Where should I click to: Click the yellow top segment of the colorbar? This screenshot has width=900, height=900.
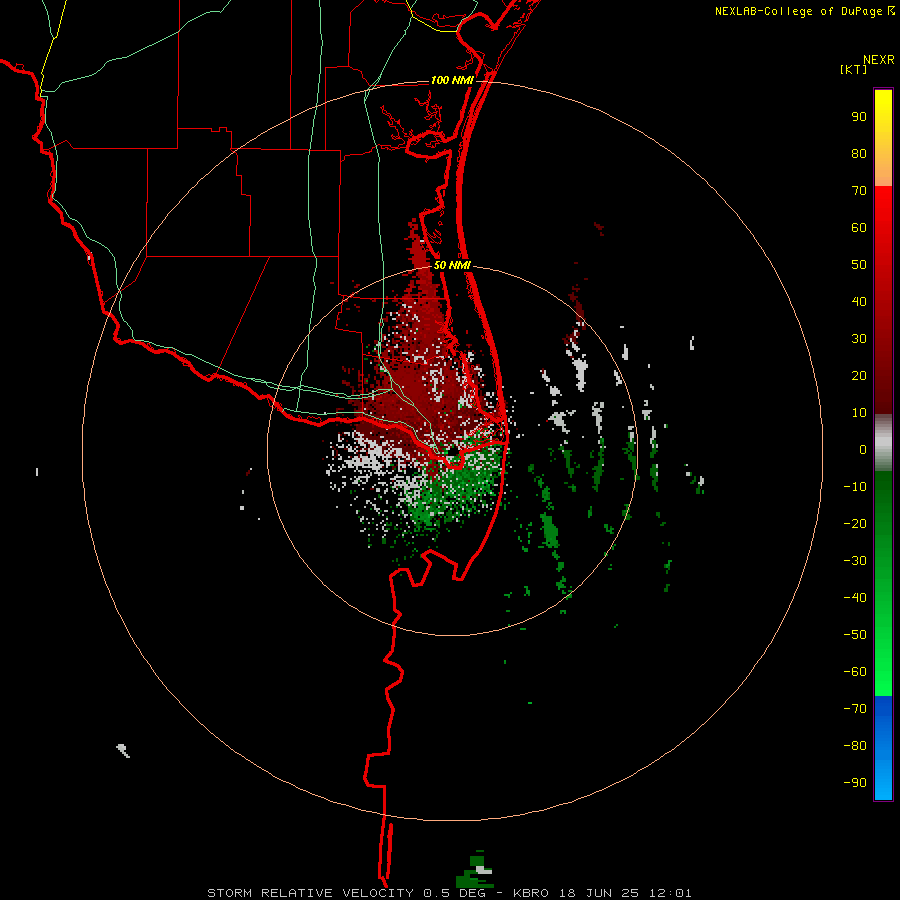[883, 138]
